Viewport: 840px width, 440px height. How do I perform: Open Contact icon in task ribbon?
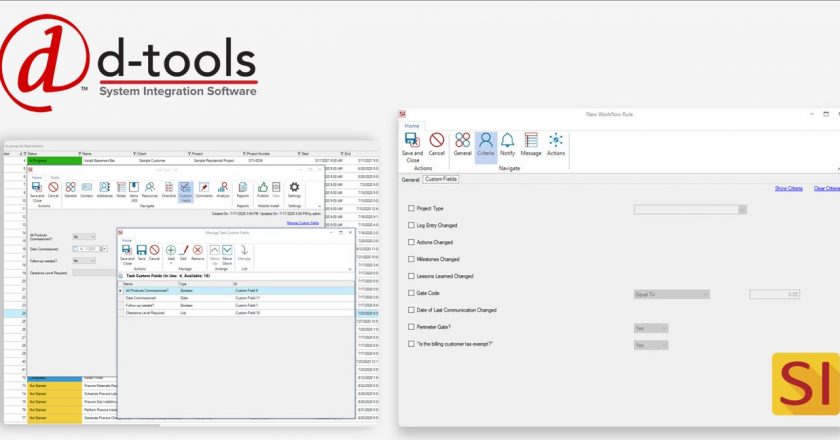pyautogui.click(x=86, y=190)
